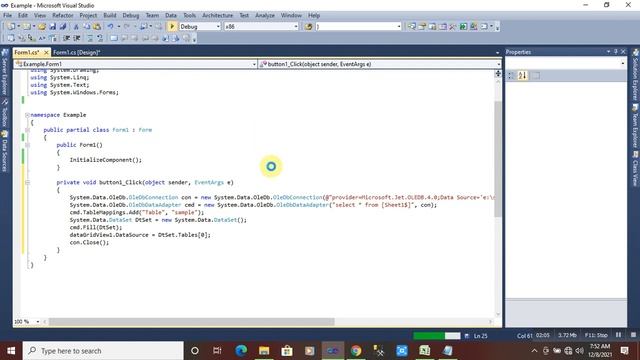Show categorized view in Properties panel
This screenshot has width=640, height=360.
tap(511, 76)
